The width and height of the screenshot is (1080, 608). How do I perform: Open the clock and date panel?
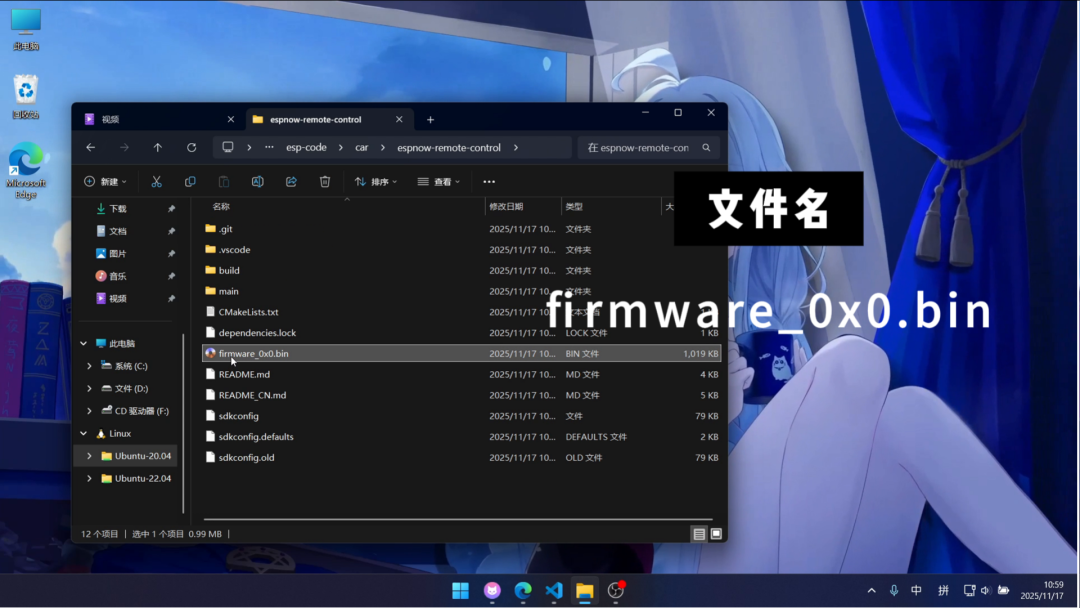(1041, 591)
